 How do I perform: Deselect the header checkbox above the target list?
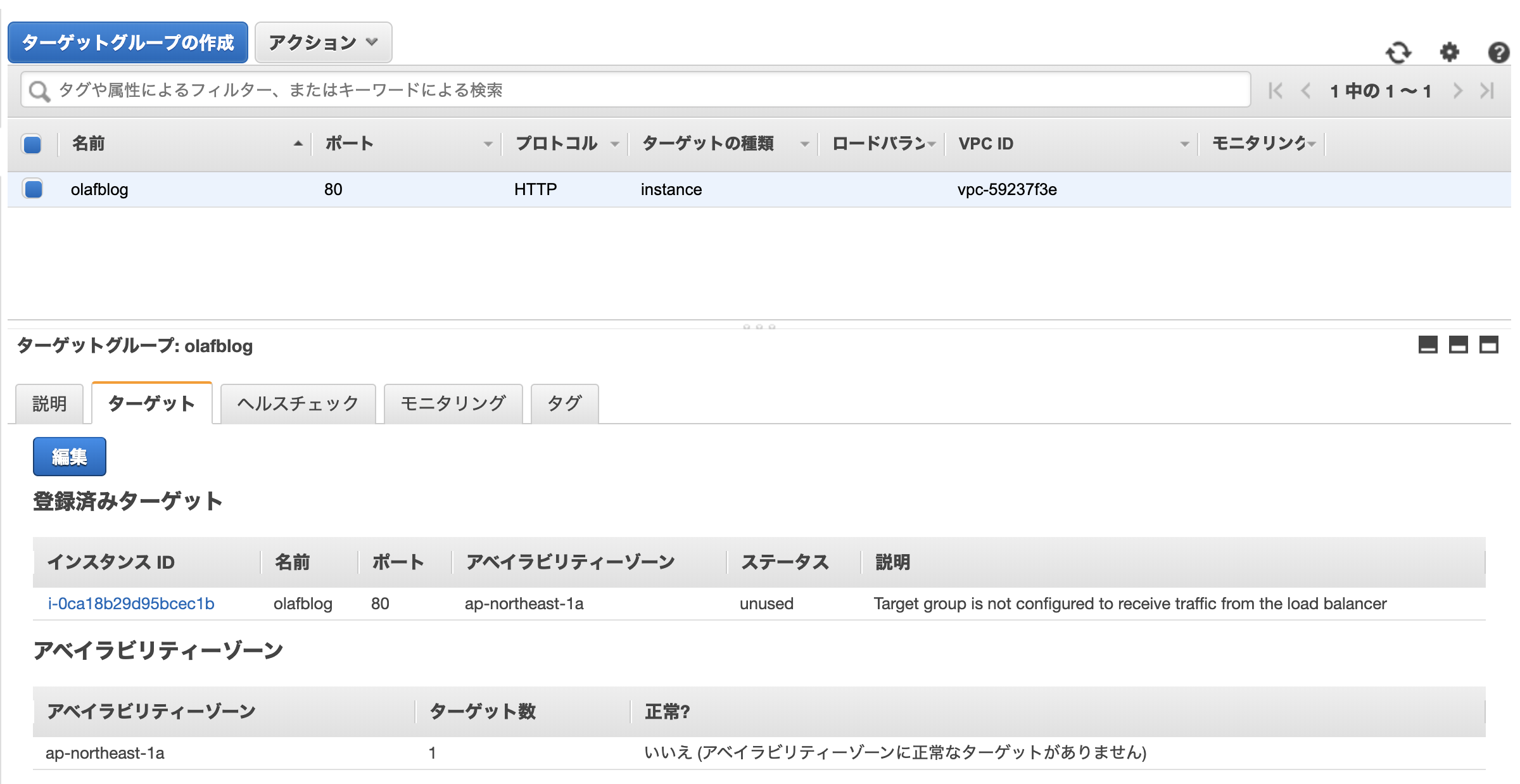click(32, 144)
